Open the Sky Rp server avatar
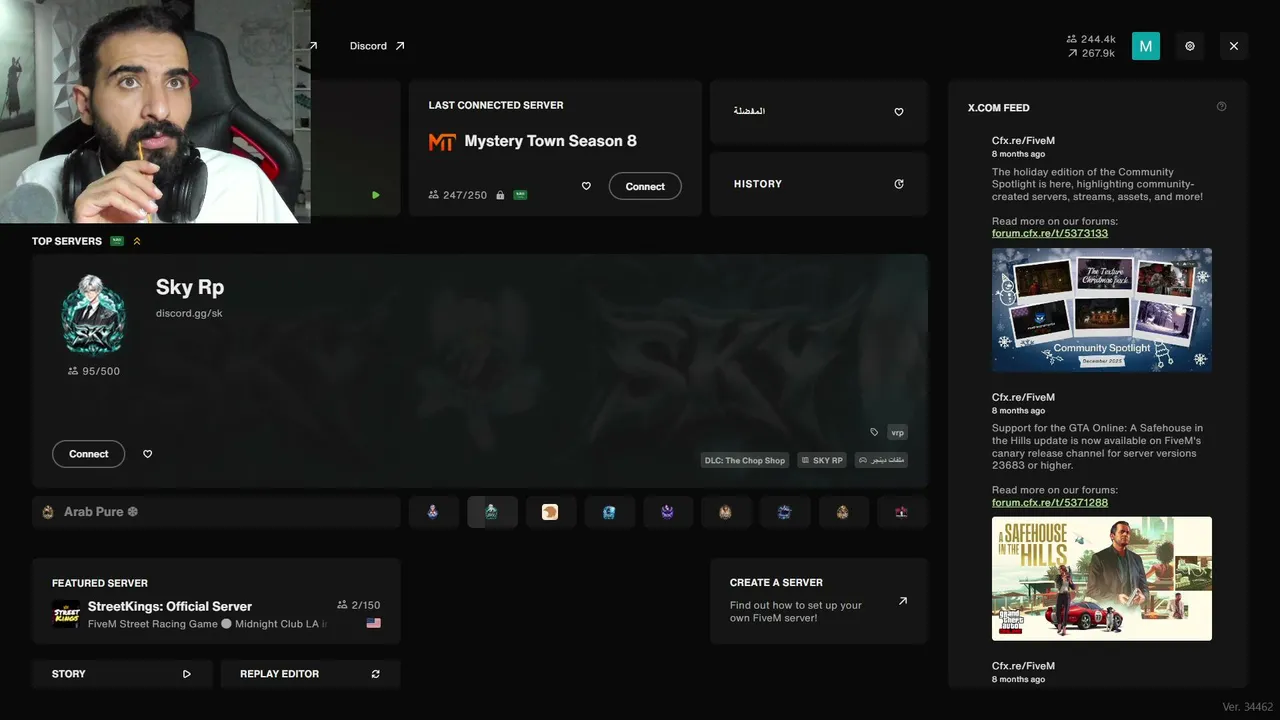1280x720 pixels. [93, 314]
